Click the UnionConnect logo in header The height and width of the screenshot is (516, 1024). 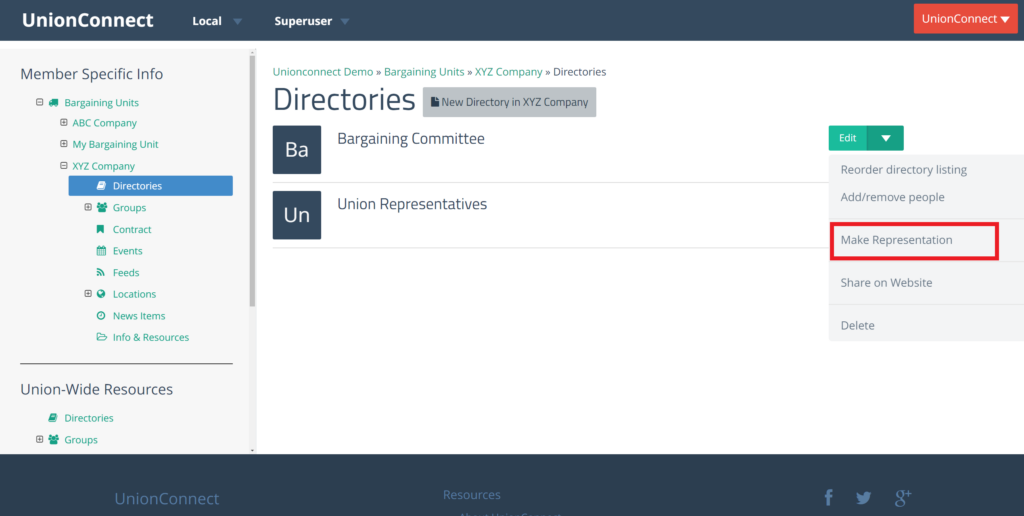point(88,20)
